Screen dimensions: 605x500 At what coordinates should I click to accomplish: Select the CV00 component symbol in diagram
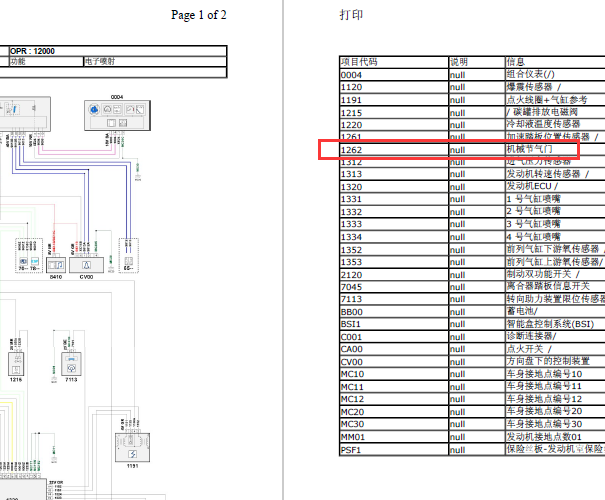coord(87,263)
